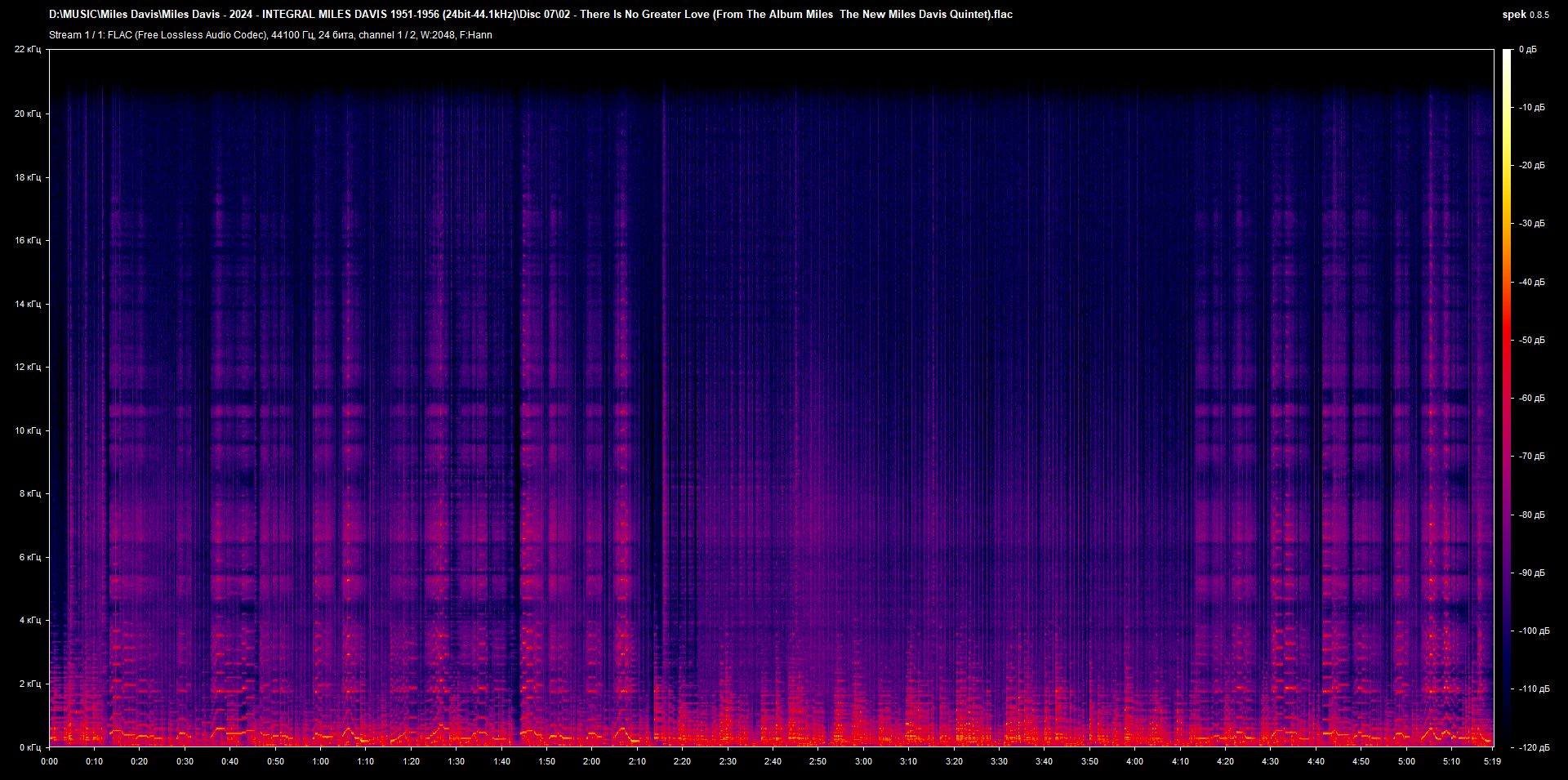Pick the 3:40 time axis label
This screenshot has height=780, width=1568.
[1045, 761]
